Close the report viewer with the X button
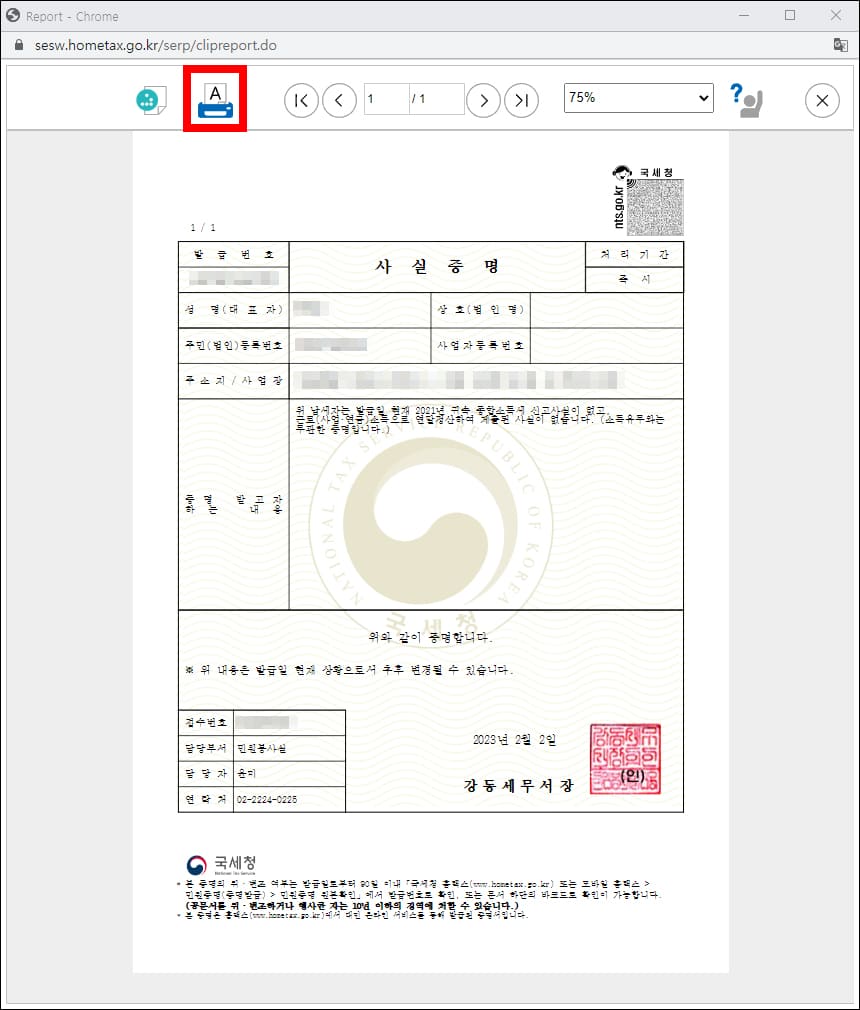This screenshot has width=860, height=1010. (x=822, y=100)
